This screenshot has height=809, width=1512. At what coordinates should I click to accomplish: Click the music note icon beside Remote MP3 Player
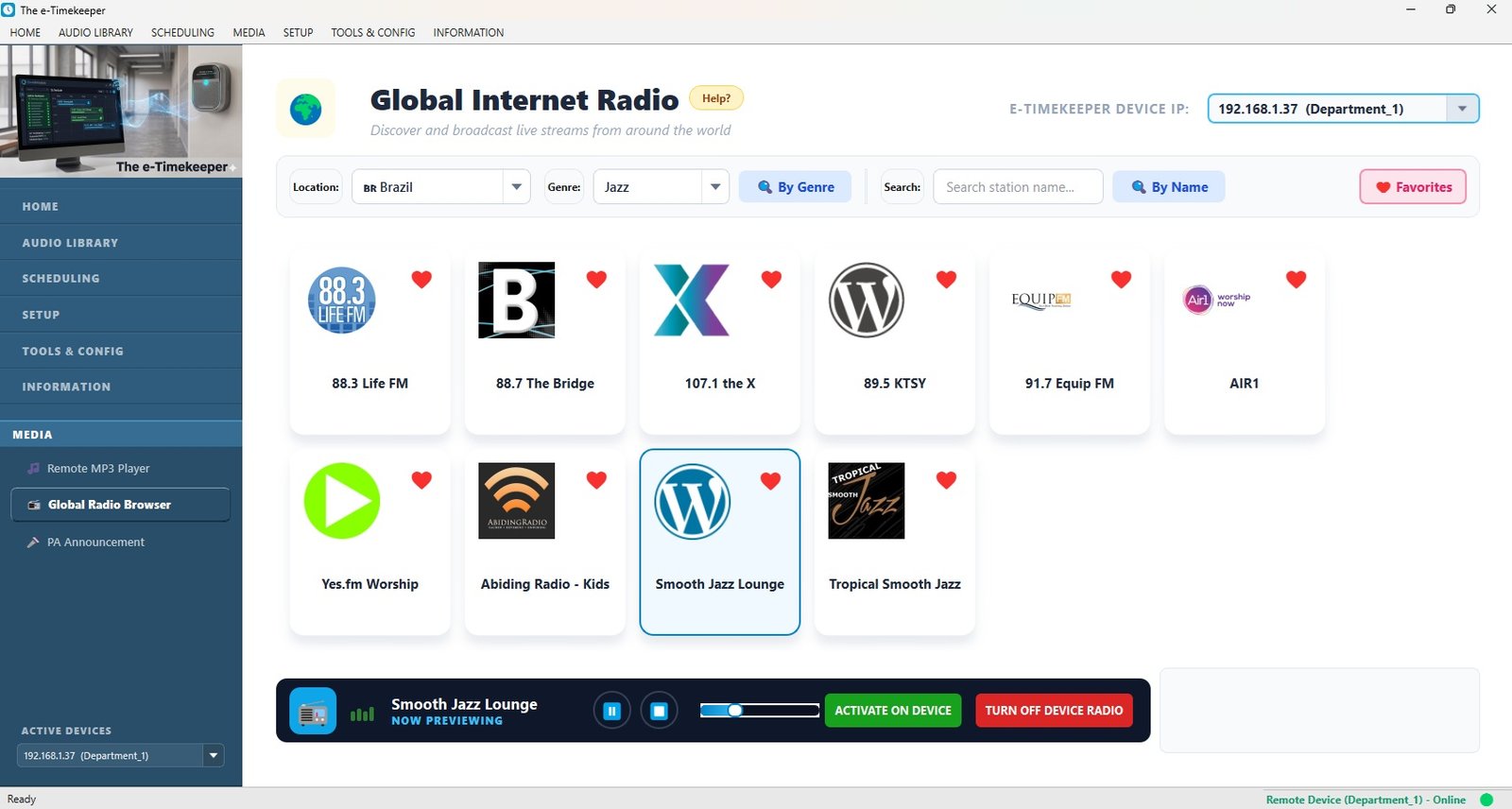34,469
